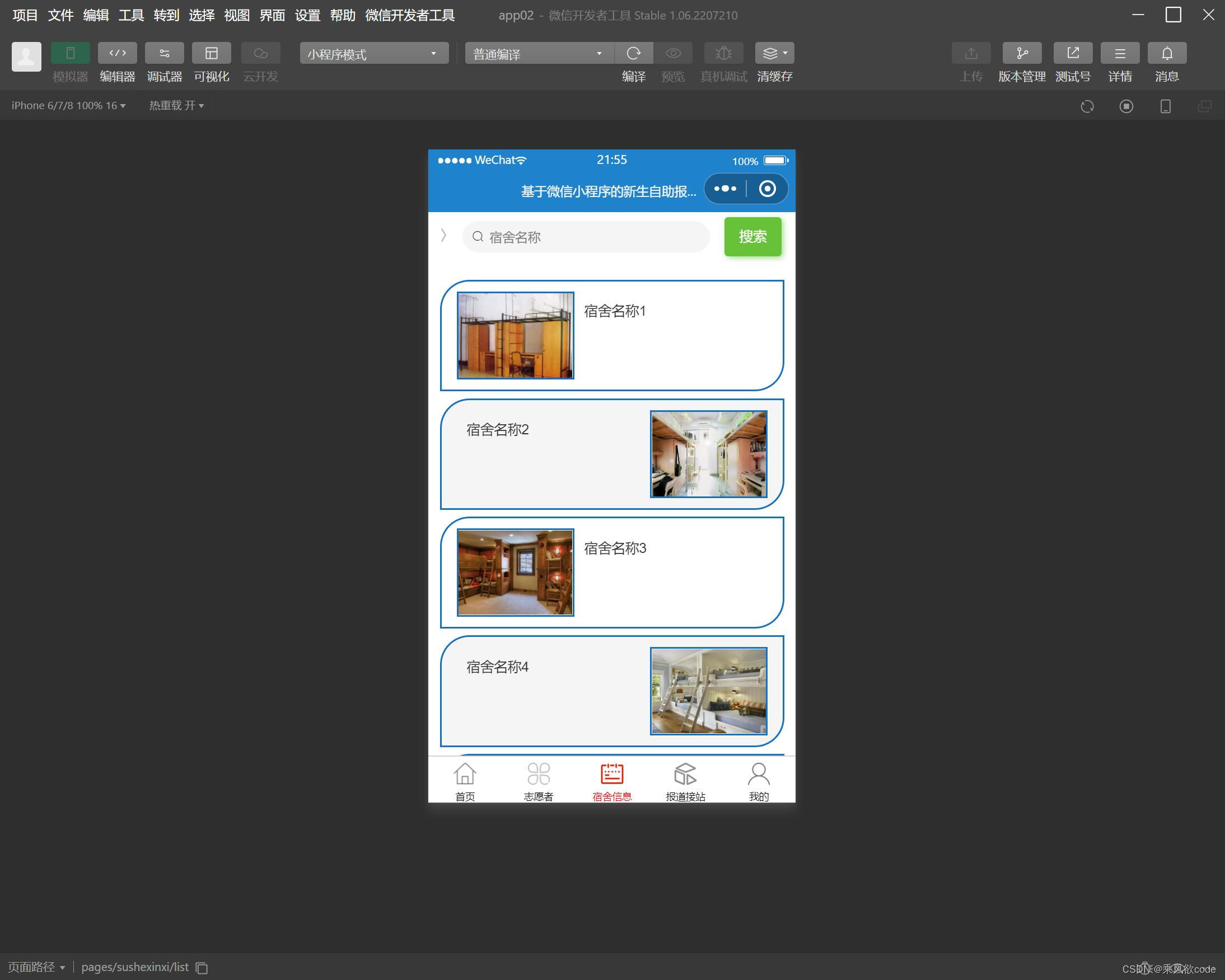Click the compile refresh icon

point(634,53)
